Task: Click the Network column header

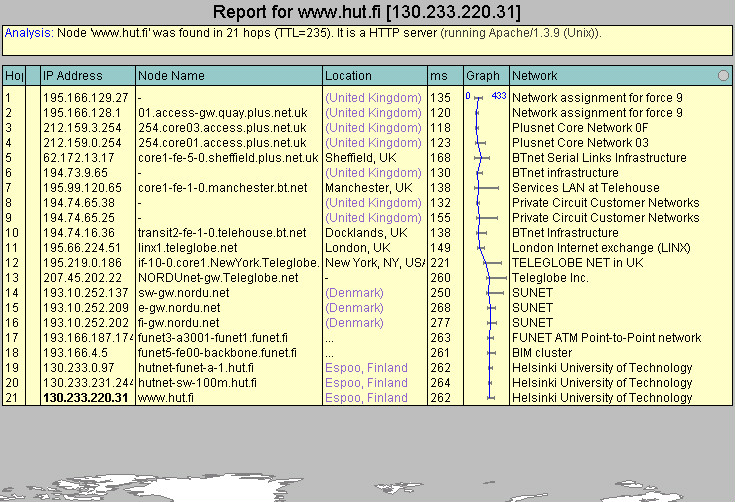Action: click(x=621, y=75)
